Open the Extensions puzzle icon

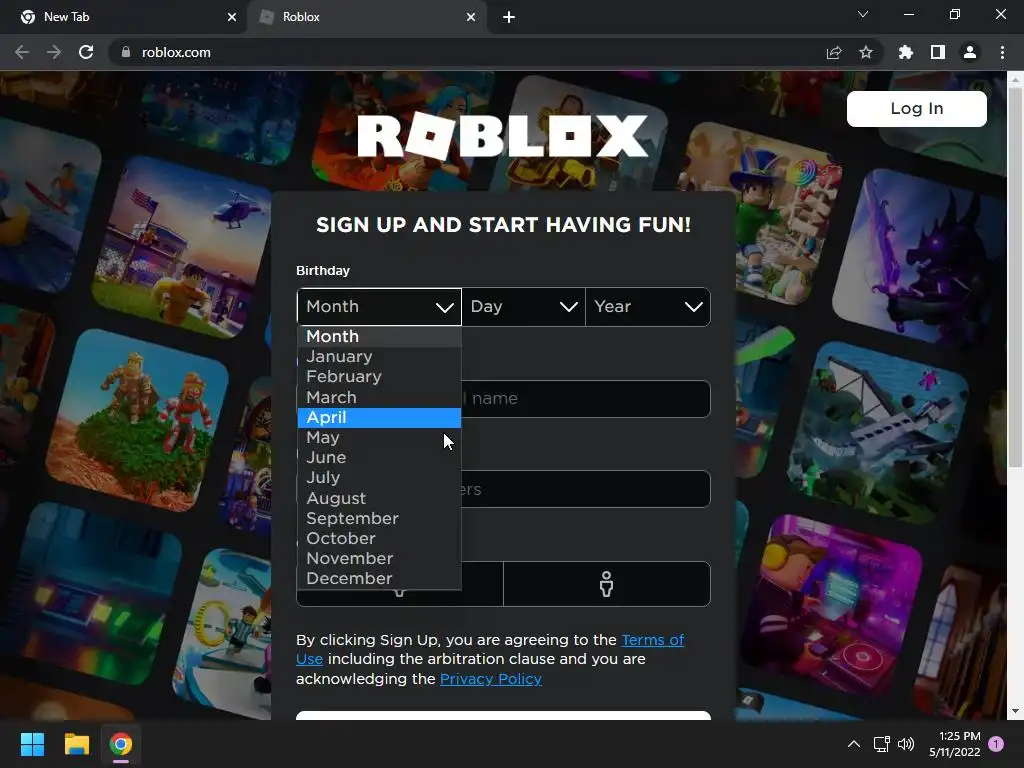coord(905,52)
